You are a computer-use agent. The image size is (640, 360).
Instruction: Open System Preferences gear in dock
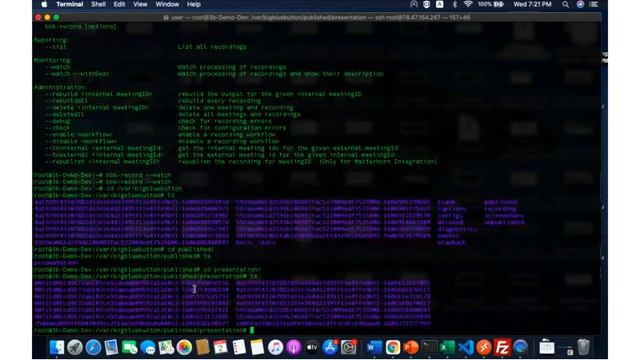[x=349, y=347]
